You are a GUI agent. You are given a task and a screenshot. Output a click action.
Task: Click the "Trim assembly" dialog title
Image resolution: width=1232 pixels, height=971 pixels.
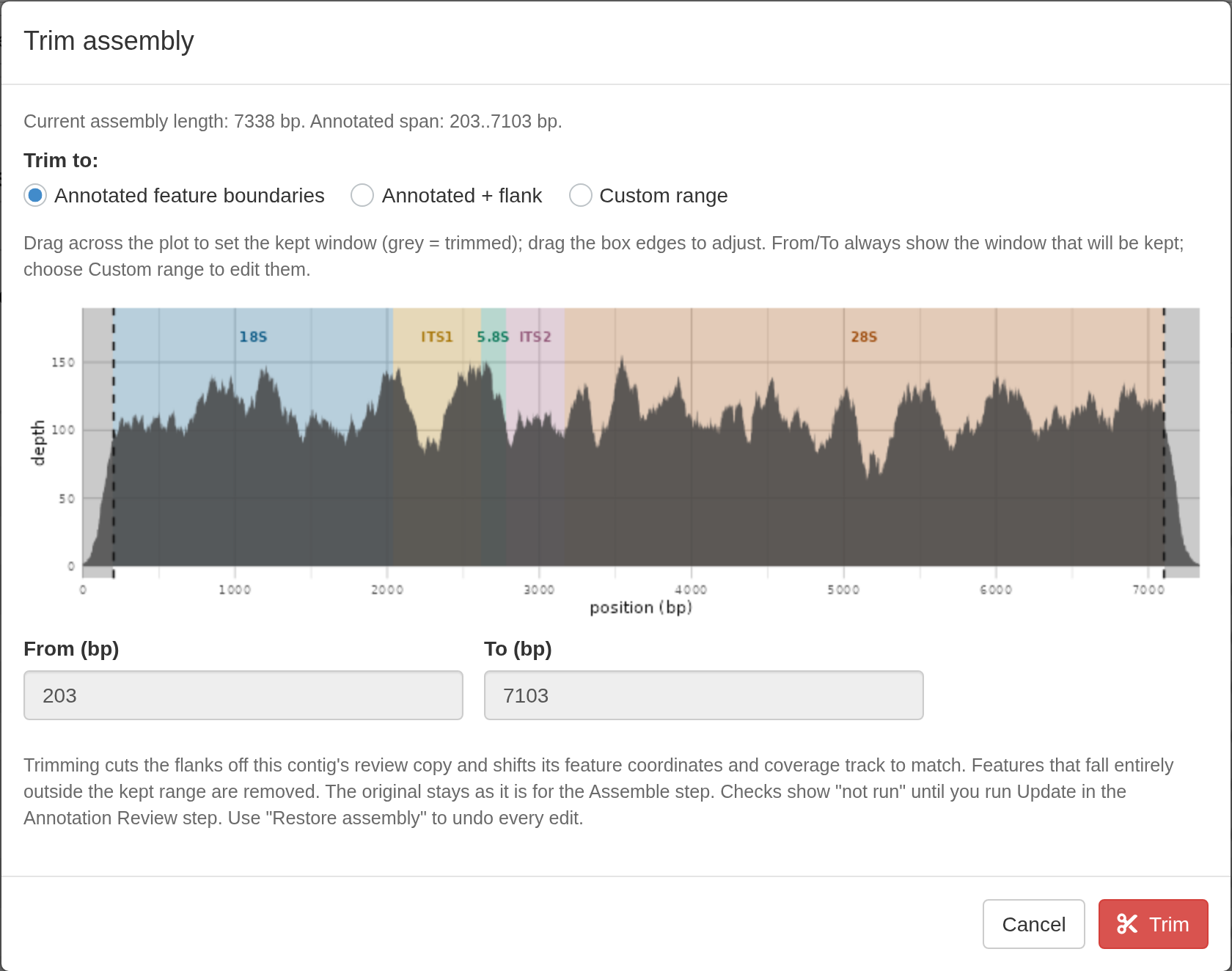point(109,41)
